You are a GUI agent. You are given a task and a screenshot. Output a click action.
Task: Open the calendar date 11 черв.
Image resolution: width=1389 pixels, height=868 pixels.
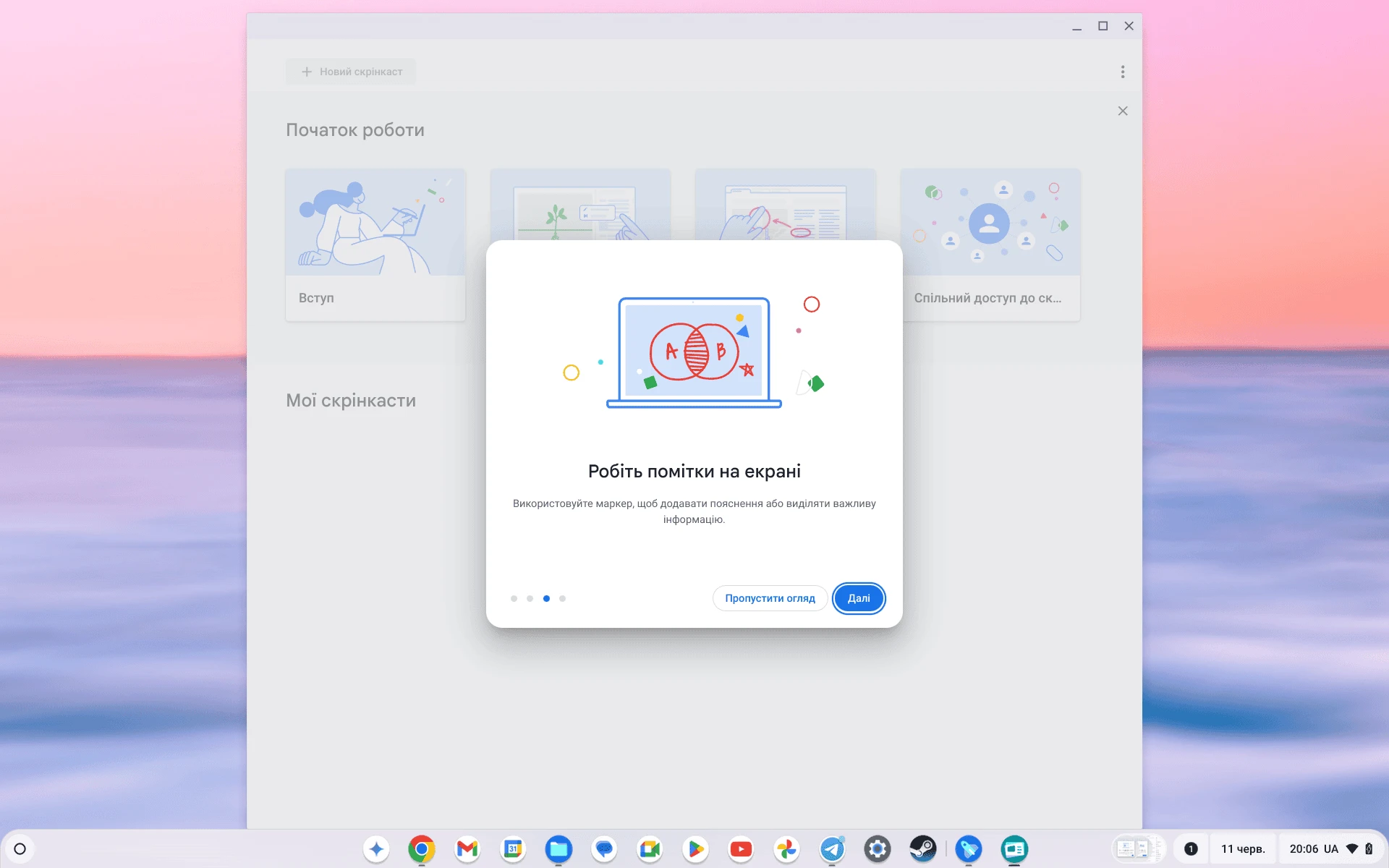[1243, 849]
